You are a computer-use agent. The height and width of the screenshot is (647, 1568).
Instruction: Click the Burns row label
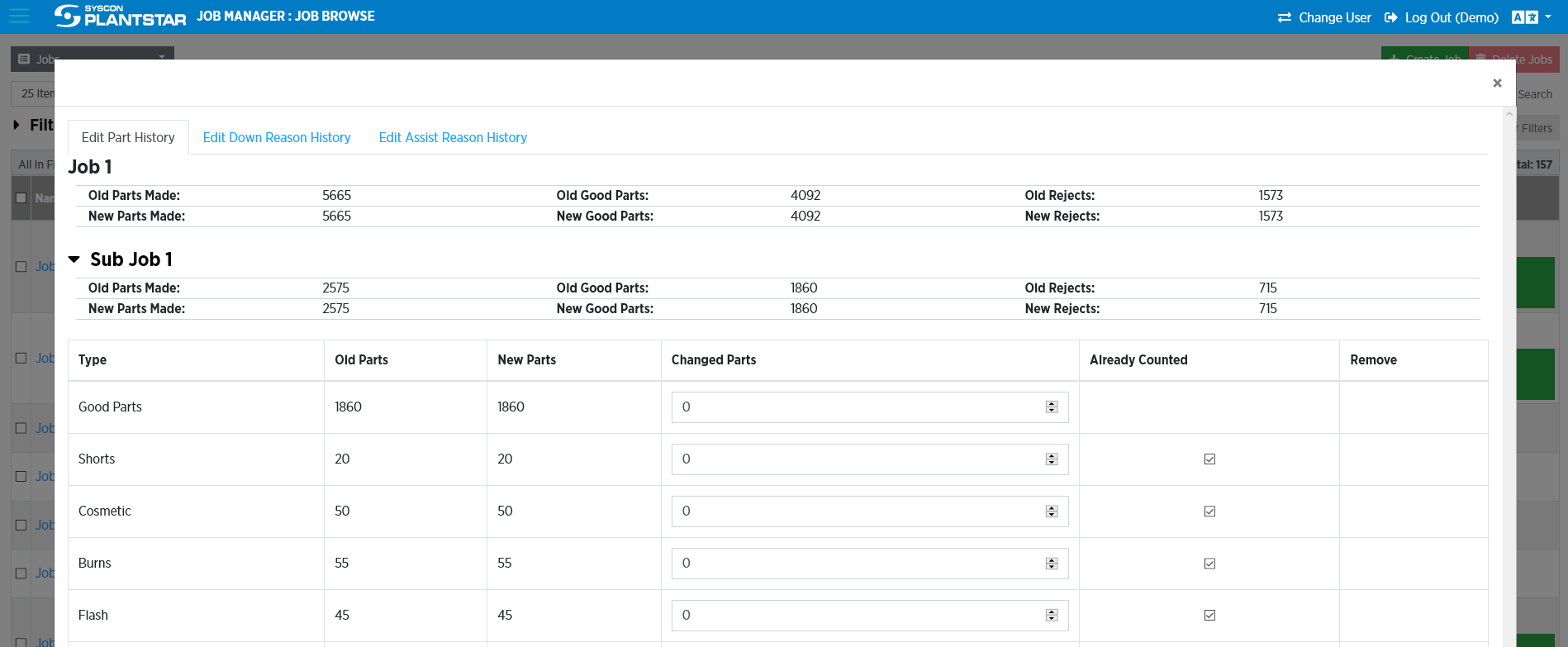pyautogui.click(x=94, y=564)
